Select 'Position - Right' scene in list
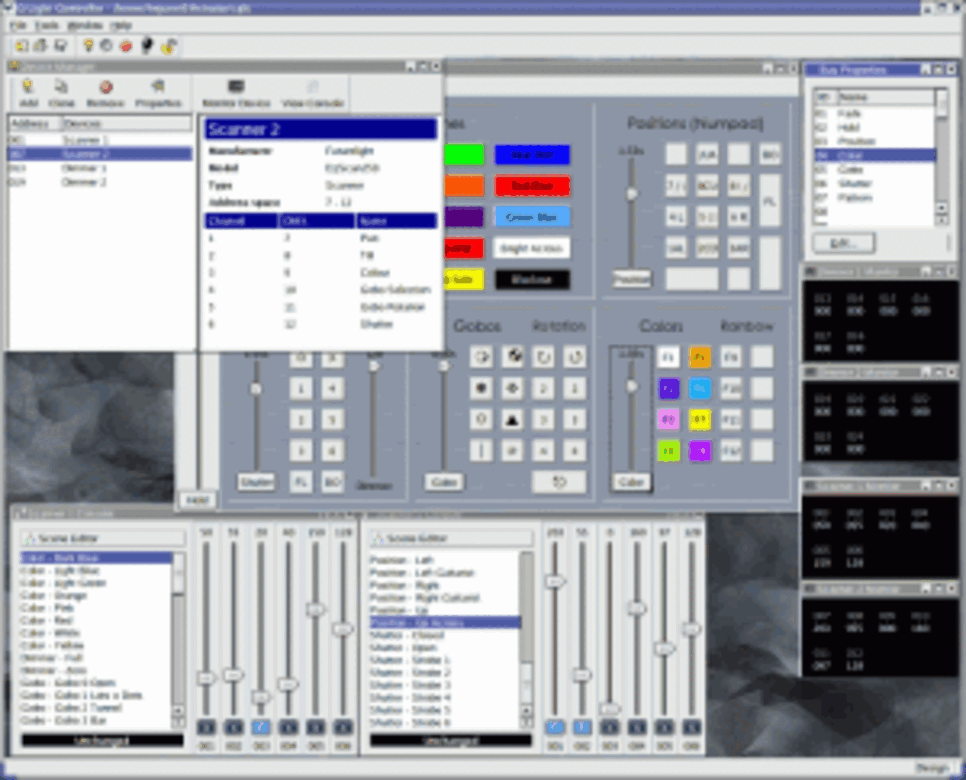Image resolution: width=966 pixels, height=780 pixels. 445,585
